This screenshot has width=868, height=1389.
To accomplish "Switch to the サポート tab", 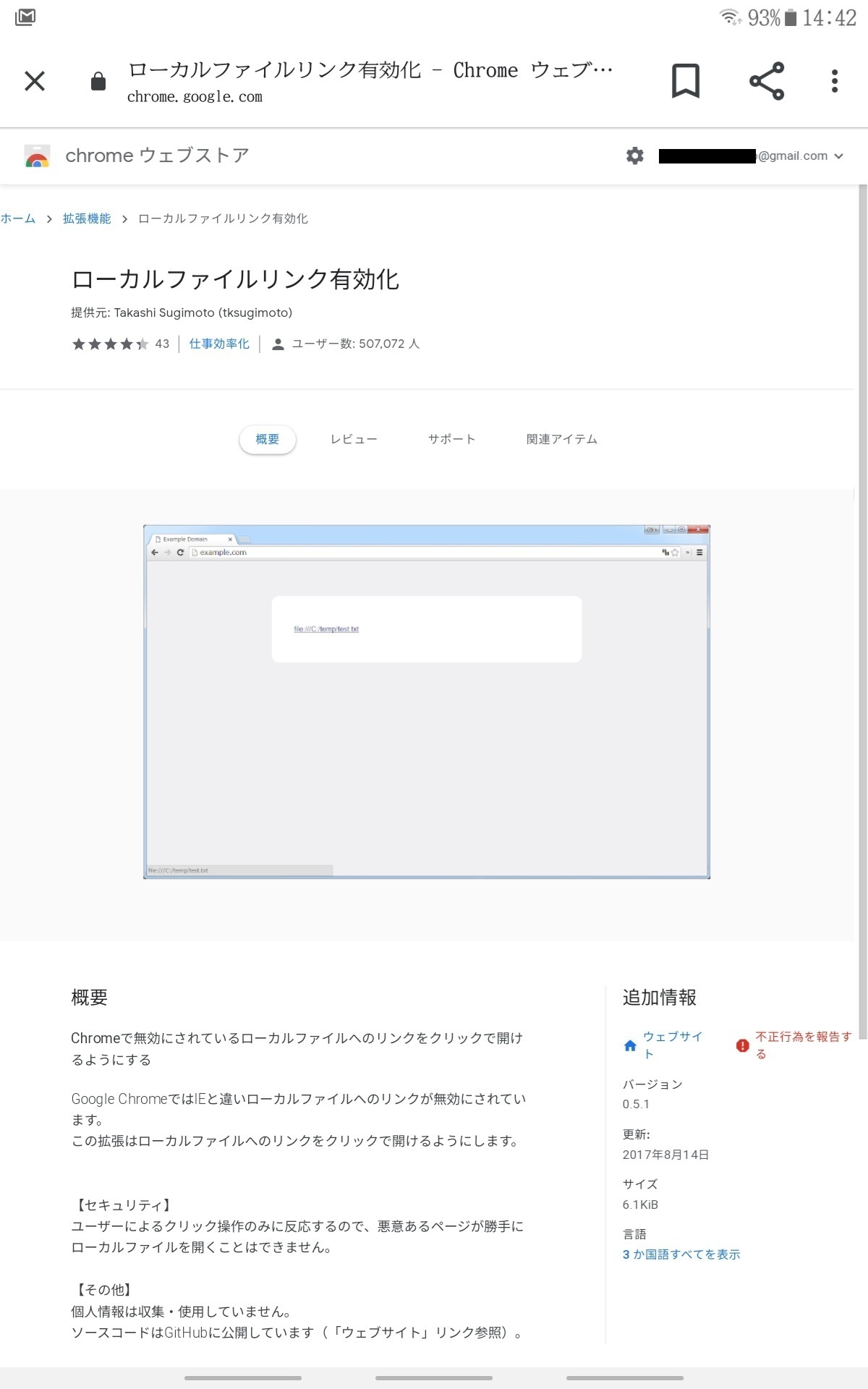I will [x=452, y=439].
